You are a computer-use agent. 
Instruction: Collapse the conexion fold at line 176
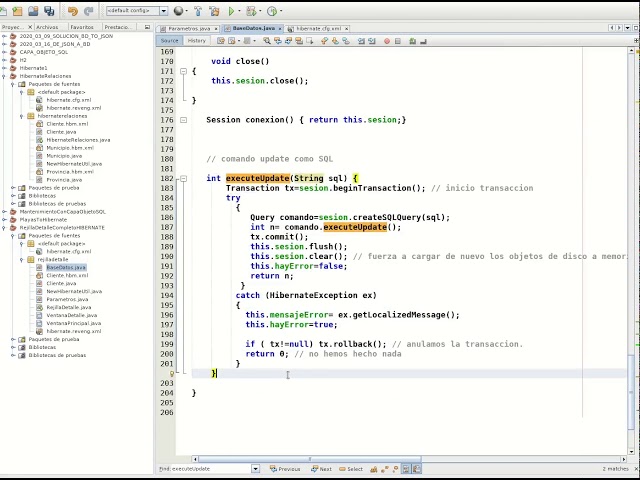tap(183, 120)
